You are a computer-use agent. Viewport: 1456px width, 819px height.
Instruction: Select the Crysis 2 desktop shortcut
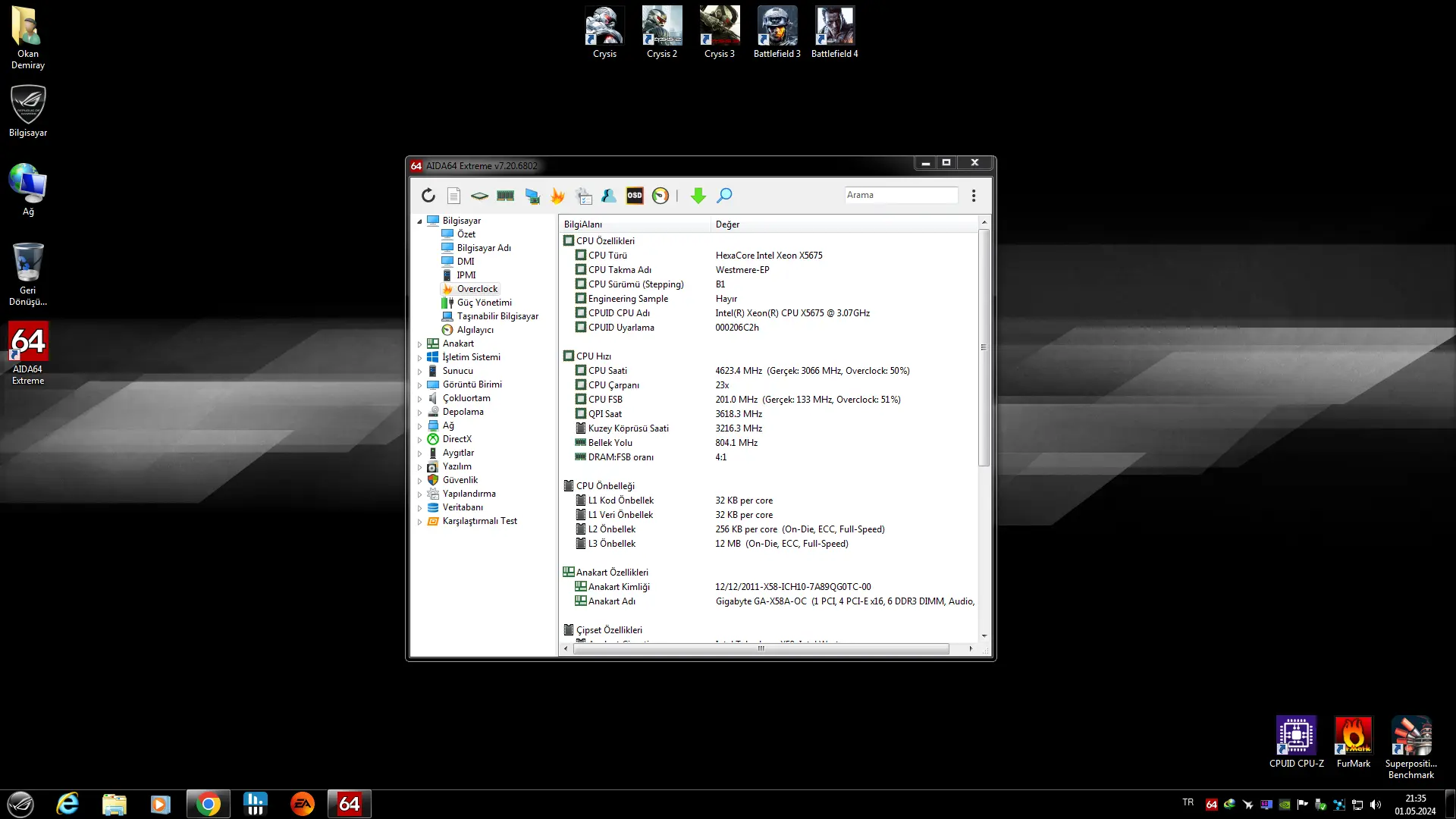click(x=662, y=33)
